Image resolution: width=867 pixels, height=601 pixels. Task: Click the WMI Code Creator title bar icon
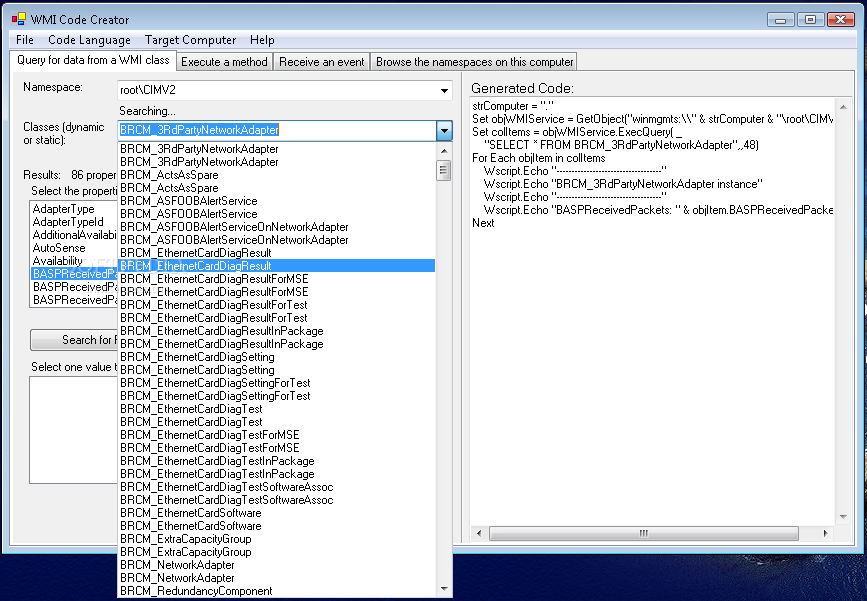point(18,19)
